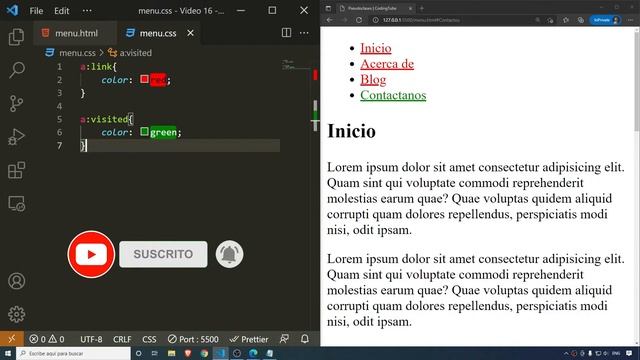Image resolution: width=640 pixels, height=360 pixels.
Task: Click the remote window status bar icon
Action: 11,339
